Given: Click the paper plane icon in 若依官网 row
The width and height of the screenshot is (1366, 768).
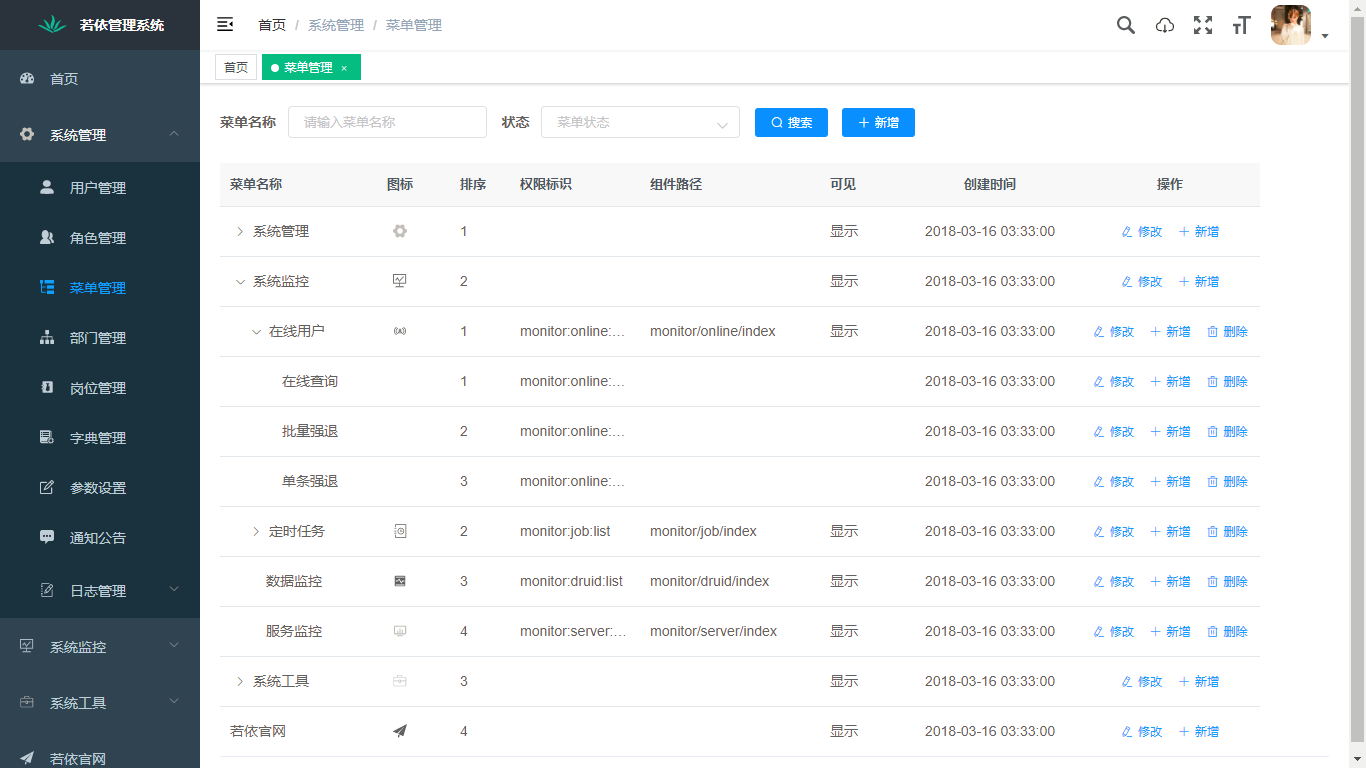Looking at the screenshot, I should click(400, 731).
